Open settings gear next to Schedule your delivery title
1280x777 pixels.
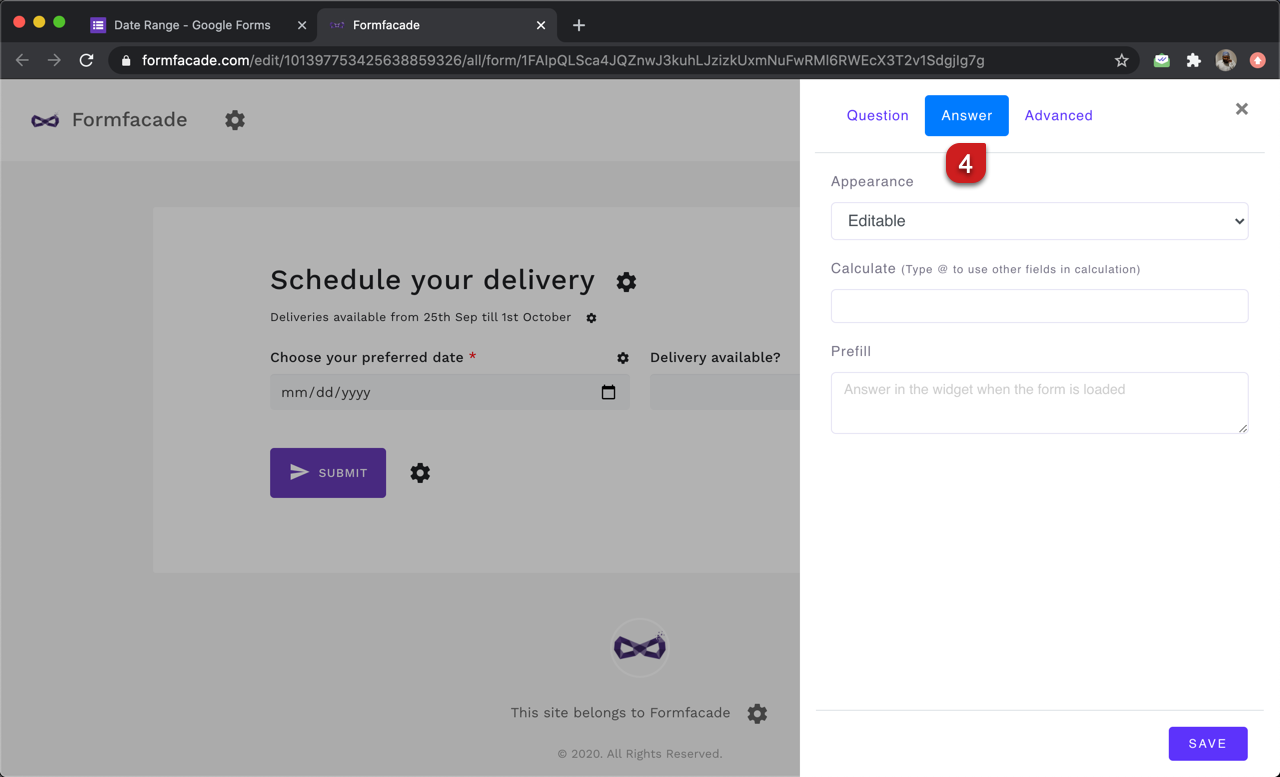coord(626,282)
